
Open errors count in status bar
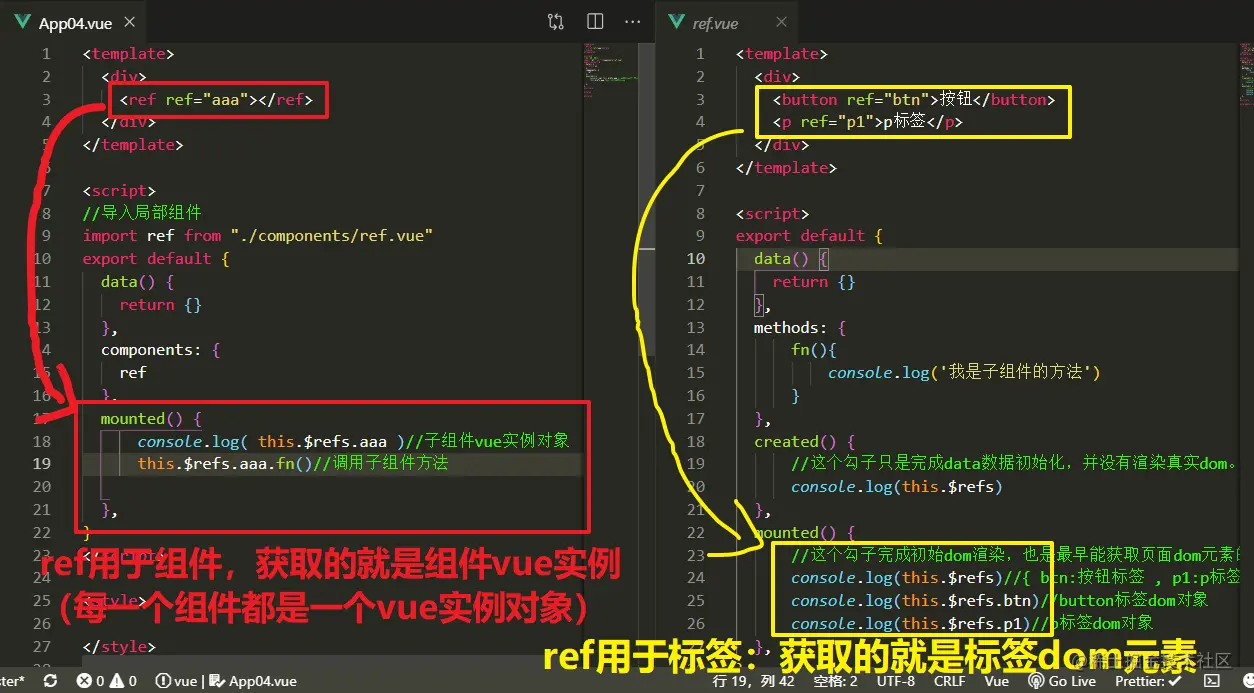click(x=91, y=681)
